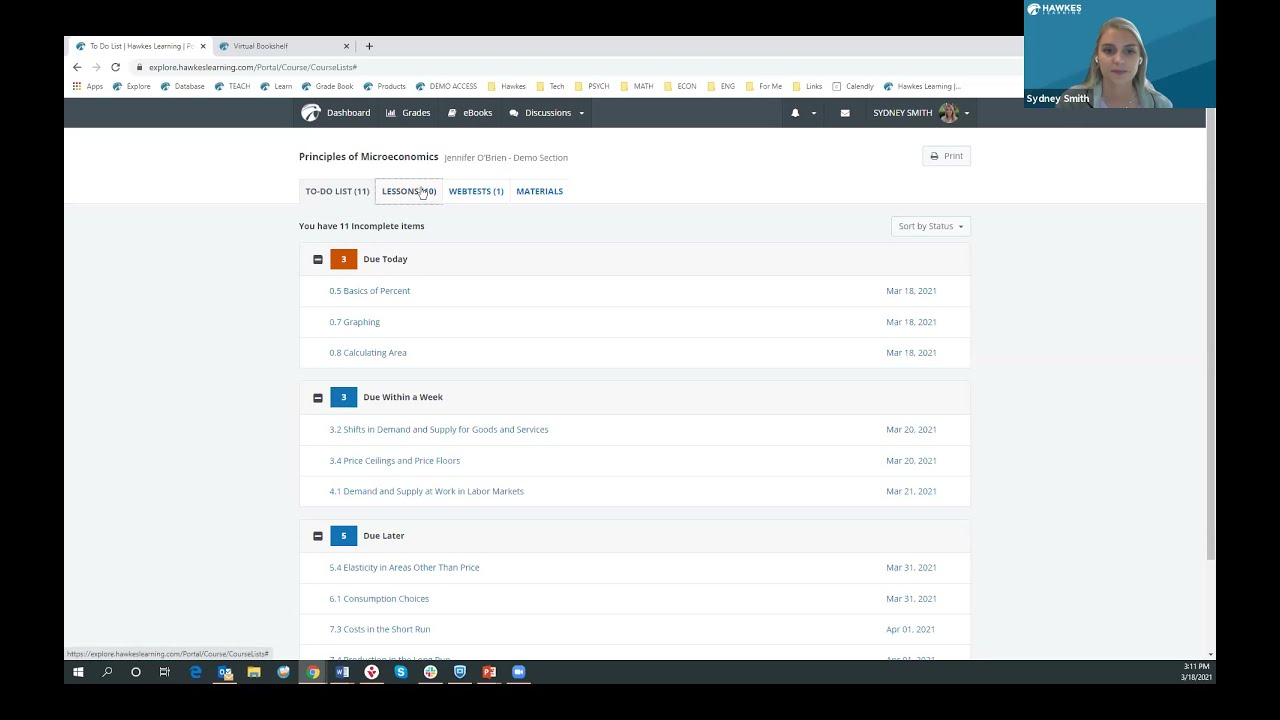Open the Apps bookmarks shortcut
Screen dimensions: 1280x720
88,86
